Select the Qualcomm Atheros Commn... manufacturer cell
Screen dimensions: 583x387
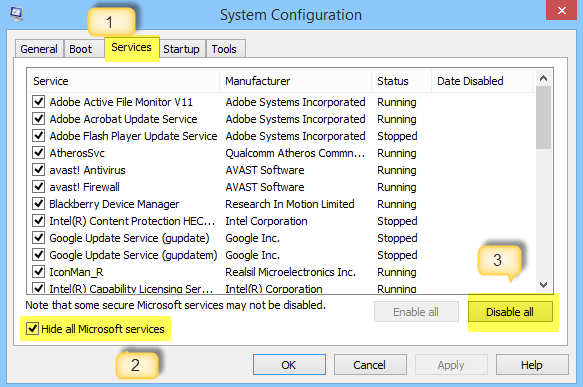pyautogui.click(x=295, y=153)
